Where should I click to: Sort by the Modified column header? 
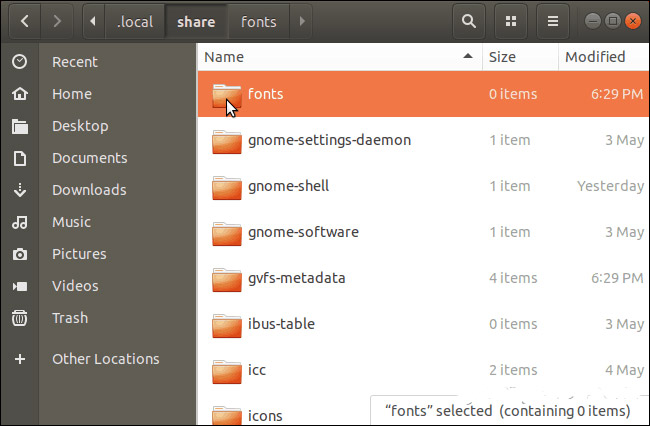click(595, 57)
